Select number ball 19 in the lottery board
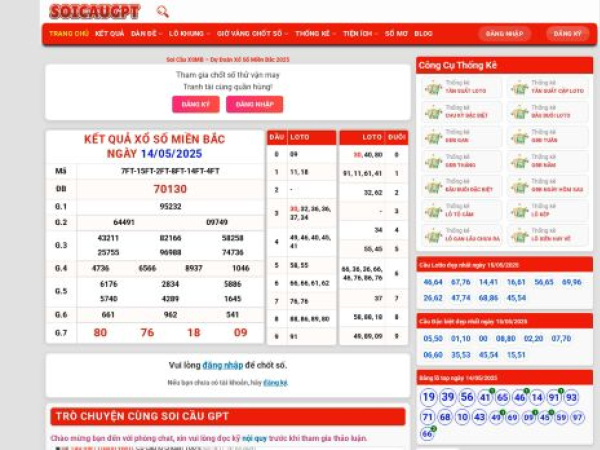Viewport: 600px width, 450px height. 428,397
